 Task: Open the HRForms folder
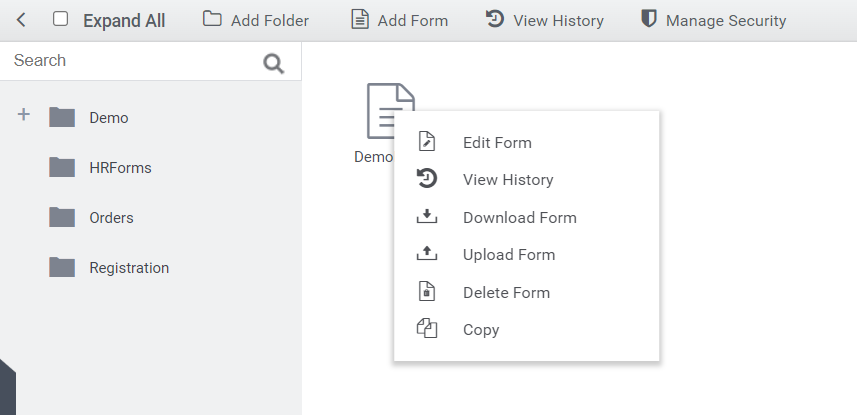pos(119,167)
